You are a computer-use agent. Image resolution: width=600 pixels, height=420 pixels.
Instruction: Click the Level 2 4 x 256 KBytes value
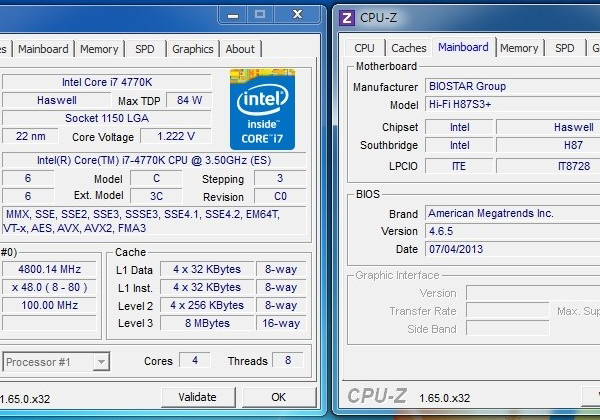pos(207,305)
